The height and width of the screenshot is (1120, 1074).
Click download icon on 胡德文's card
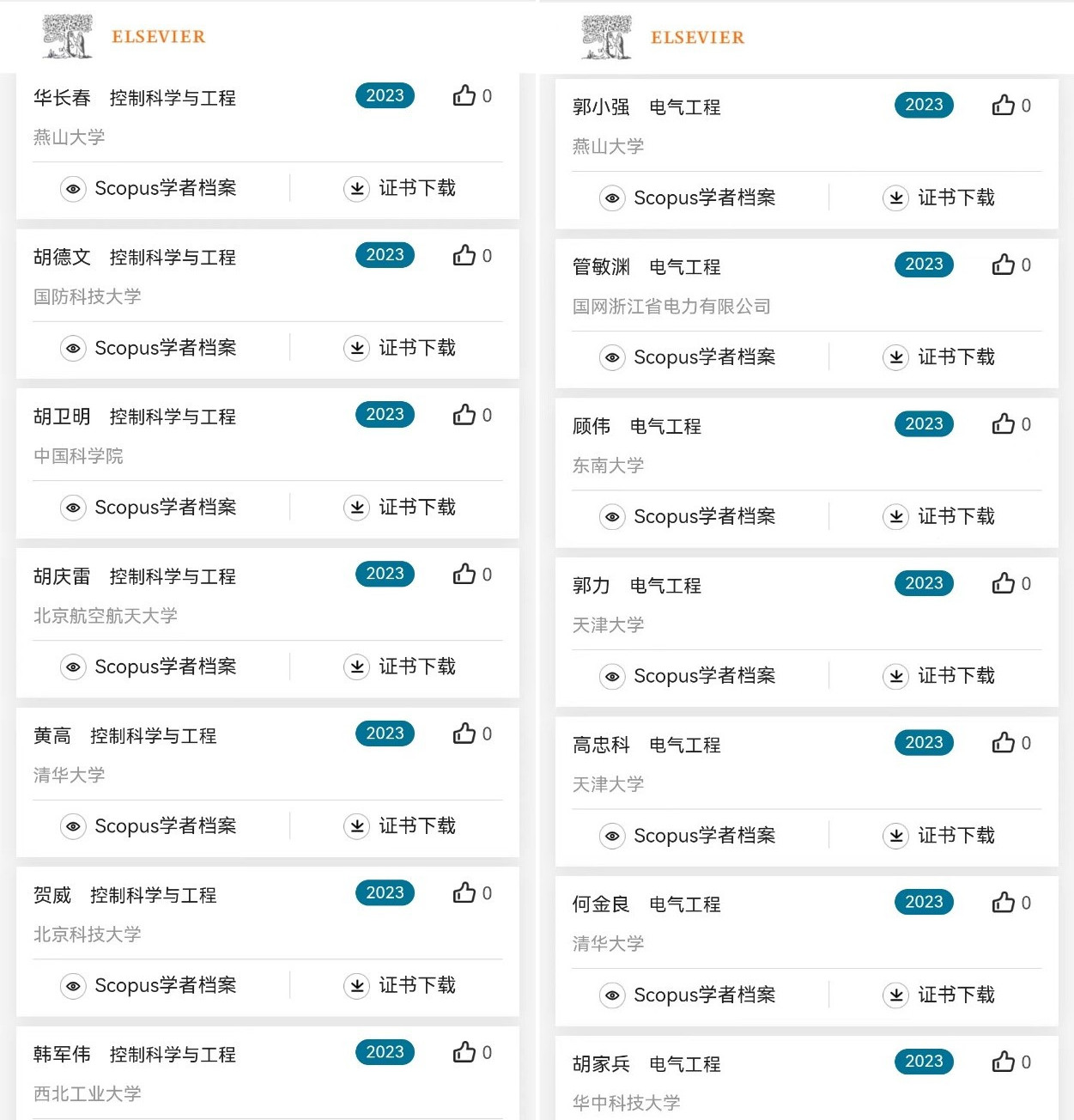[356, 348]
